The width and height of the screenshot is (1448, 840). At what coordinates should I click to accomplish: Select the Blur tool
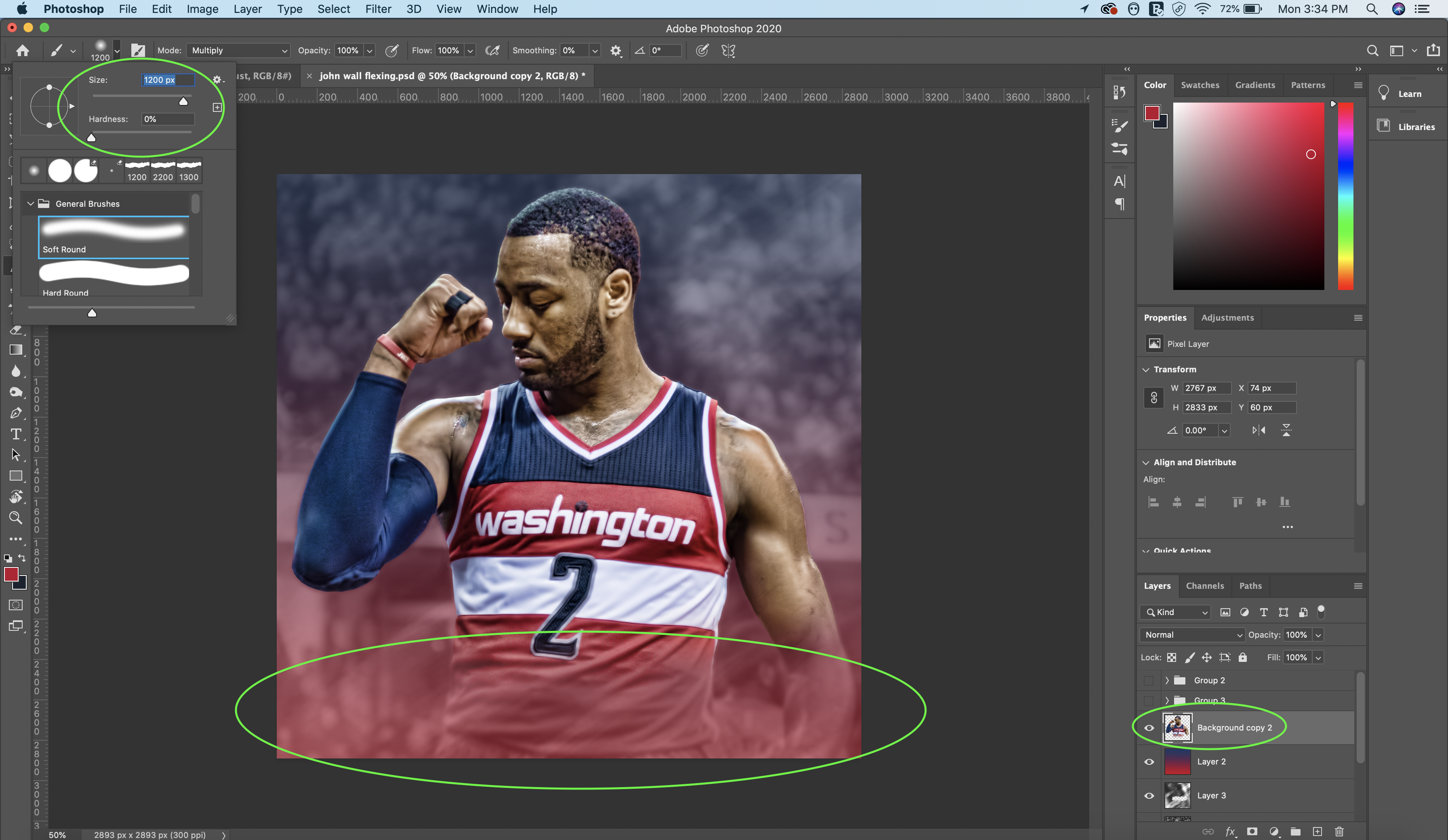point(16,371)
